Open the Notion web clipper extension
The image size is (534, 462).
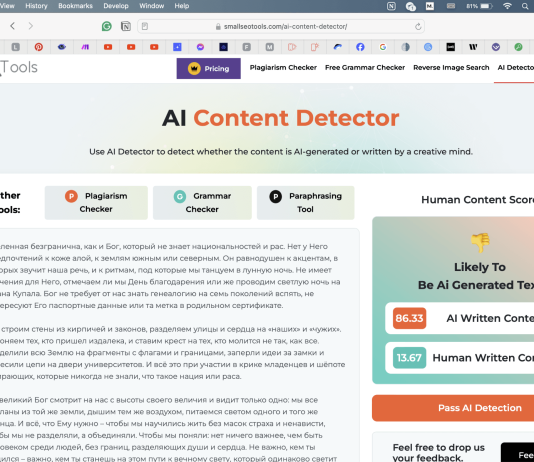pos(126,26)
